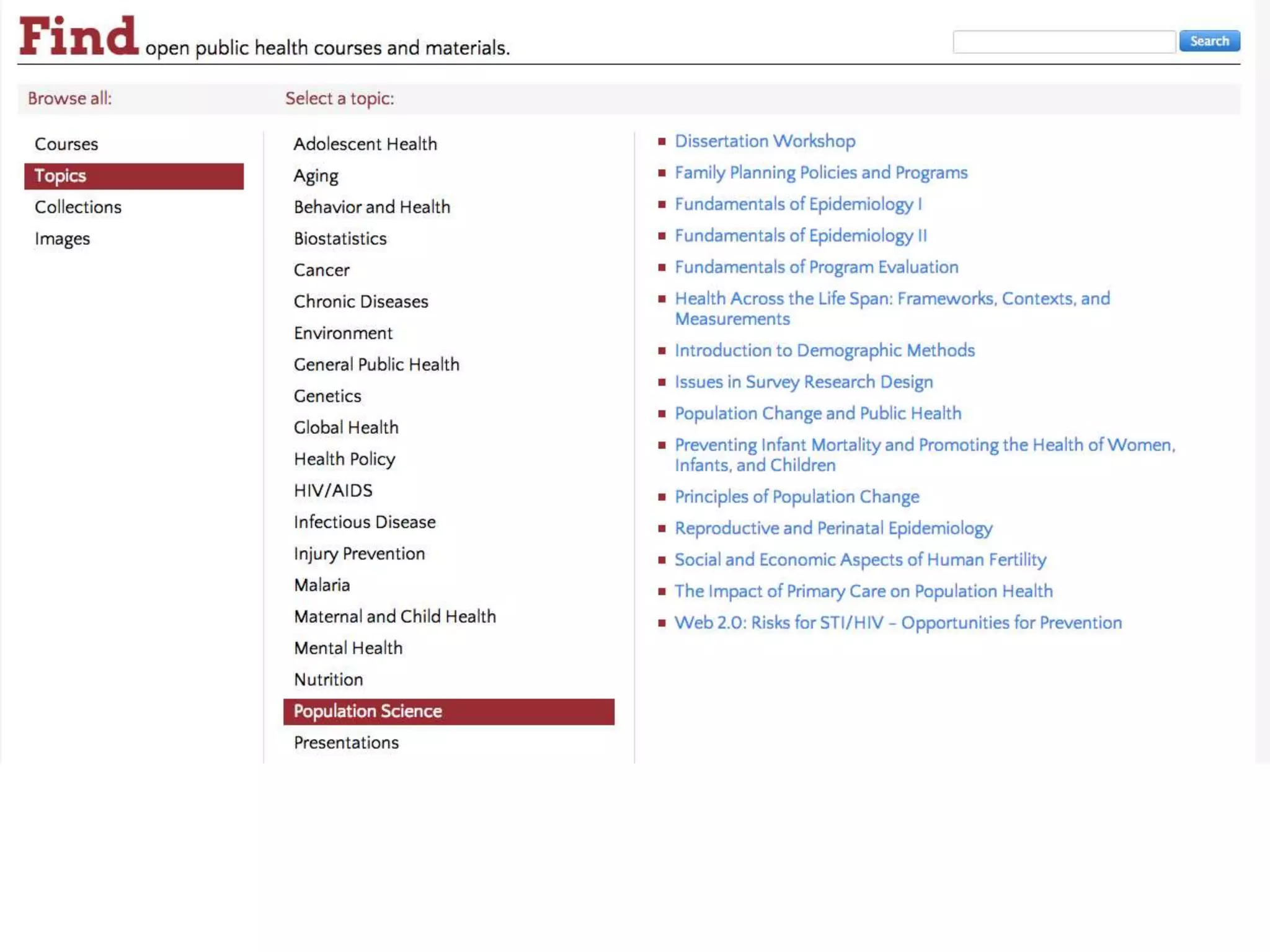Image resolution: width=1270 pixels, height=952 pixels.
Task: Open Courses in Browse all list
Action: coord(66,144)
